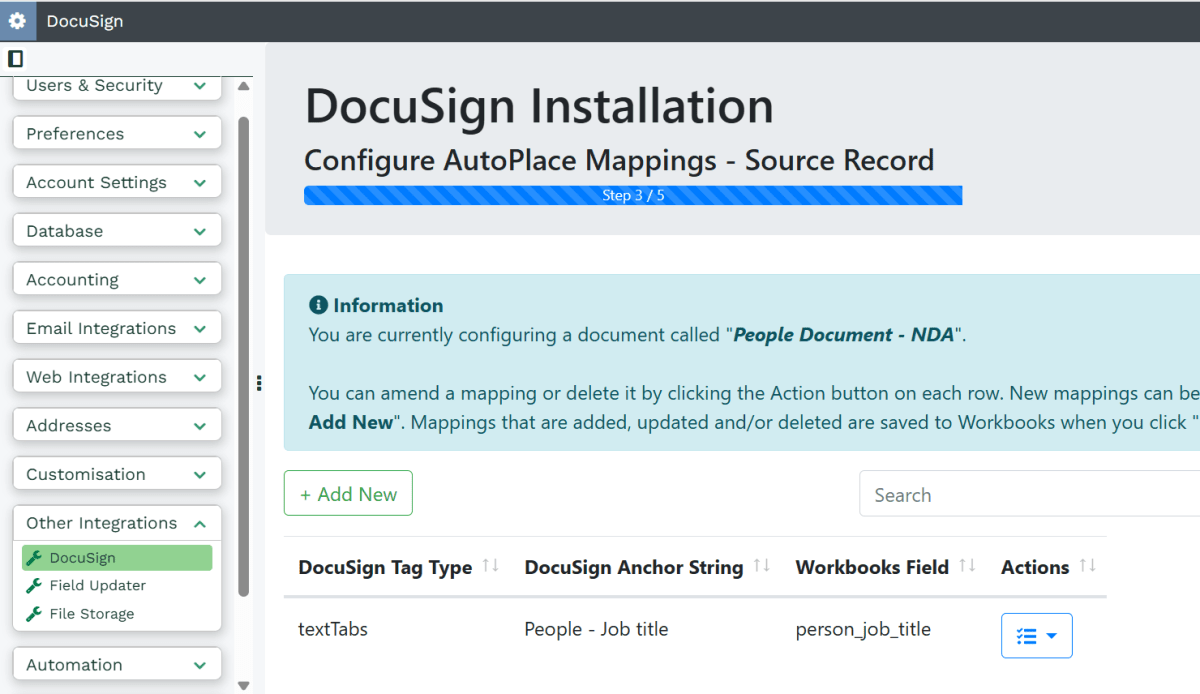Expand the Customisation section
The width and height of the screenshot is (1200, 694).
(x=117, y=474)
